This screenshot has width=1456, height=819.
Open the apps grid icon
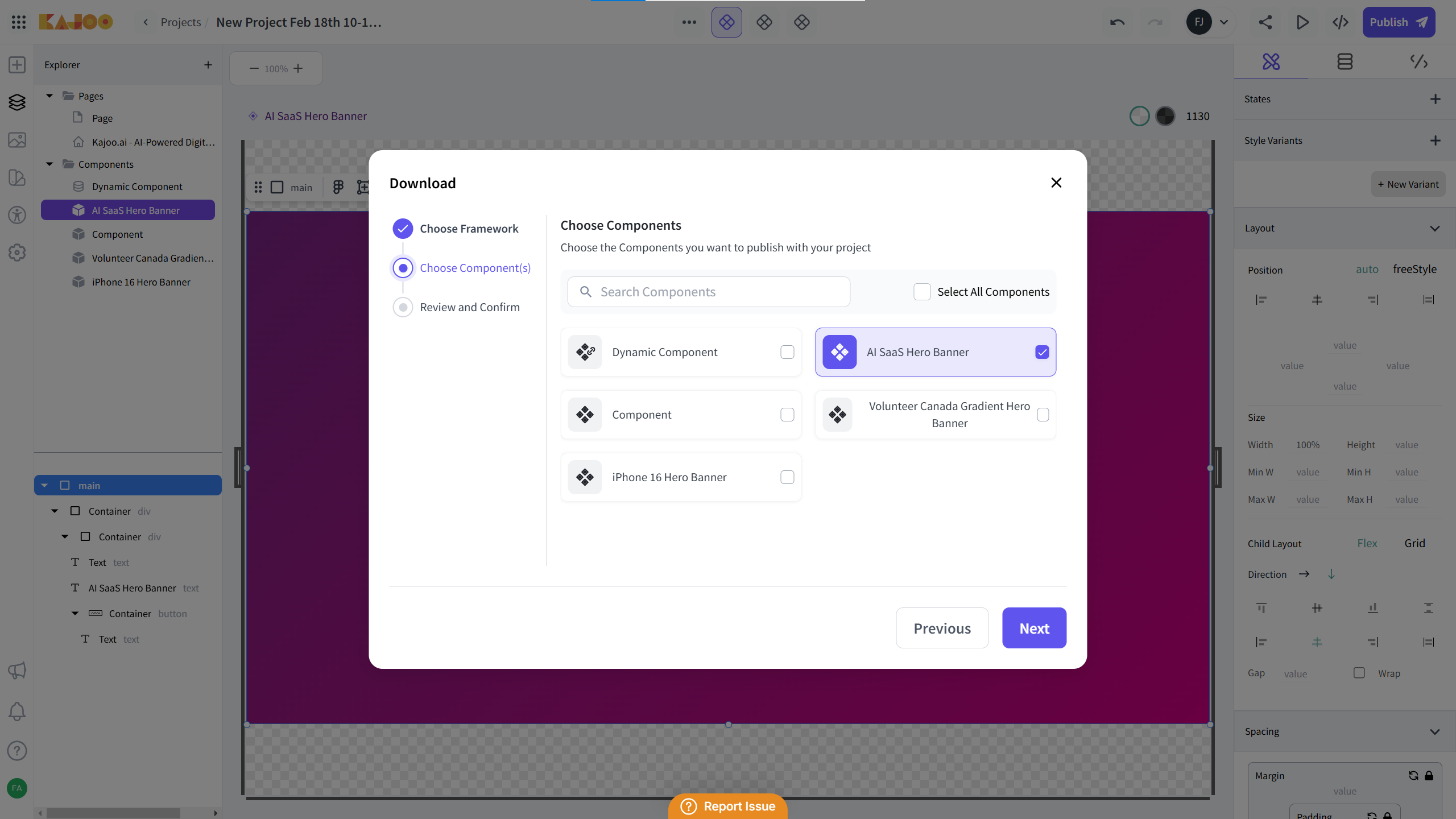point(18,22)
